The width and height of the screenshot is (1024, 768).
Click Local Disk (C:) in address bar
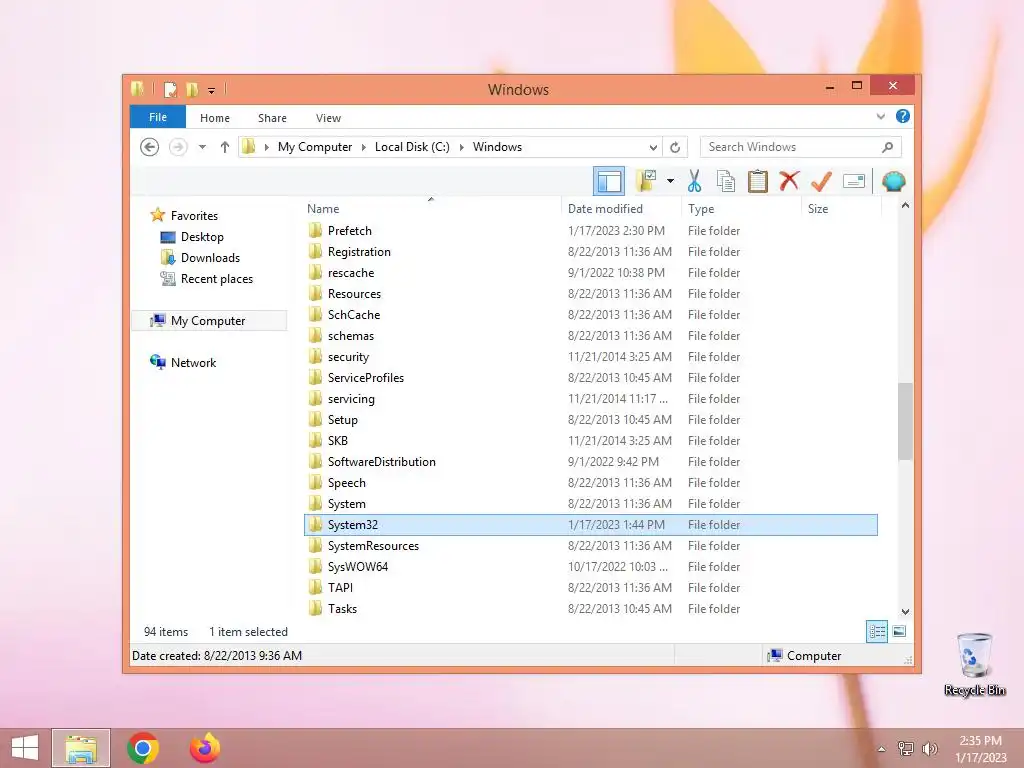412,147
